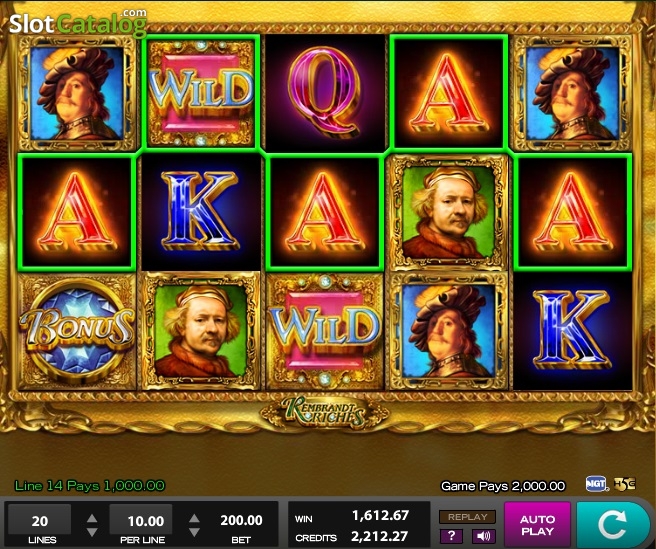Click the 20 lines value field
Viewport: 656px width, 549px height.
point(40,520)
